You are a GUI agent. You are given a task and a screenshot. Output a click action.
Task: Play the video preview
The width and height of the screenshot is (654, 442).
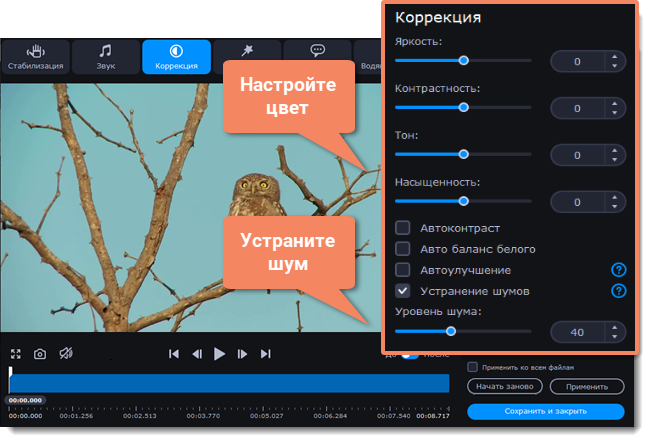pyautogui.click(x=220, y=354)
